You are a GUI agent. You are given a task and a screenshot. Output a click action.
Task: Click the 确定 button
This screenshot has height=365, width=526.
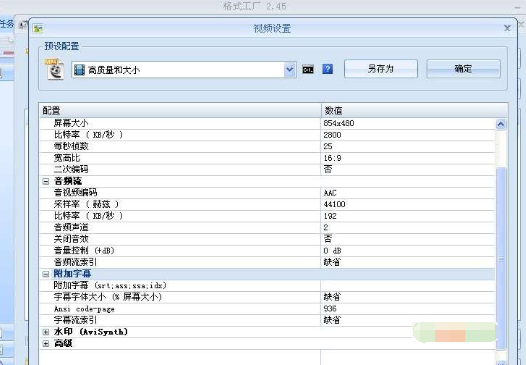[463, 69]
